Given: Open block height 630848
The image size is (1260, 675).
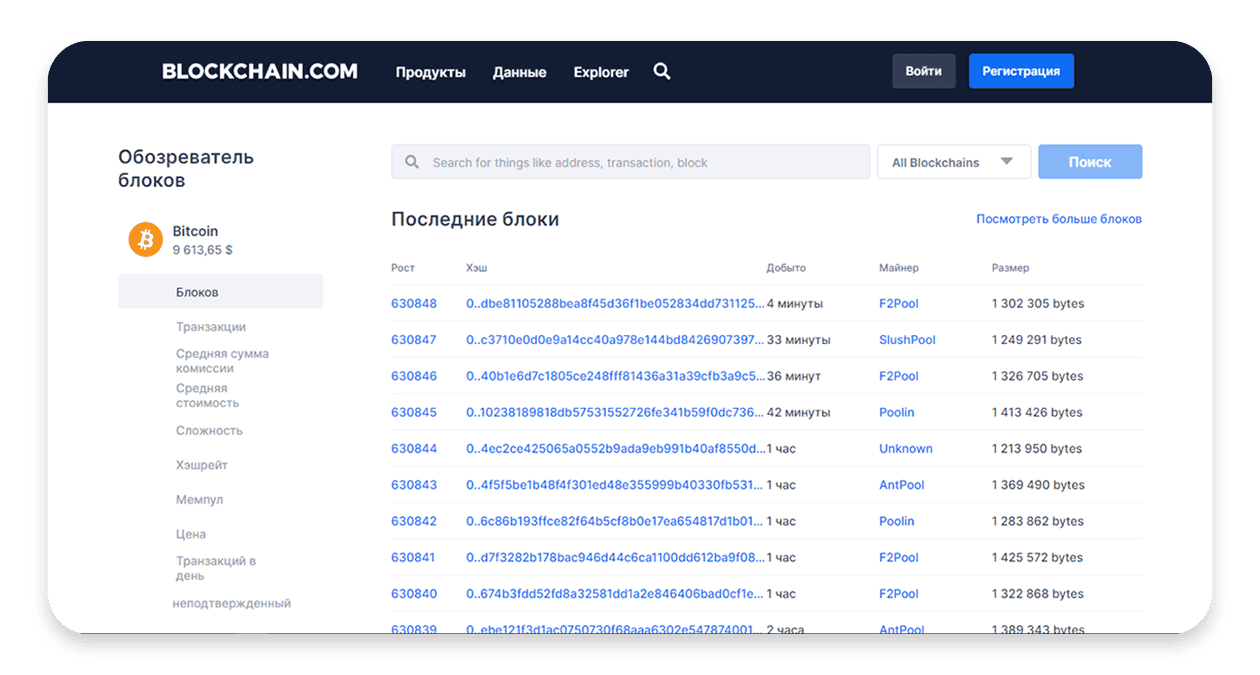Looking at the screenshot, I should click(x=414, y=304).
